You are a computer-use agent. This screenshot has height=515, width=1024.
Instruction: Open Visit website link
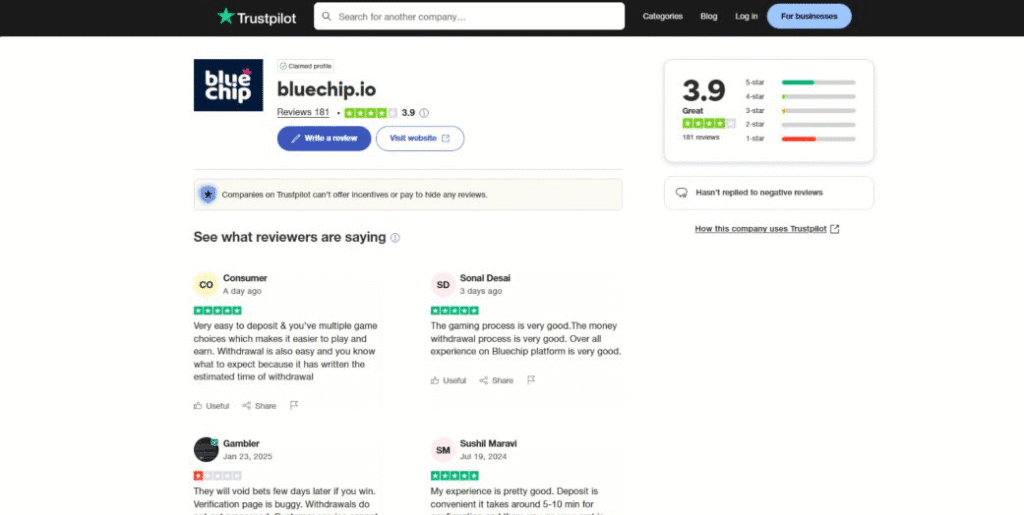(420, 138)
